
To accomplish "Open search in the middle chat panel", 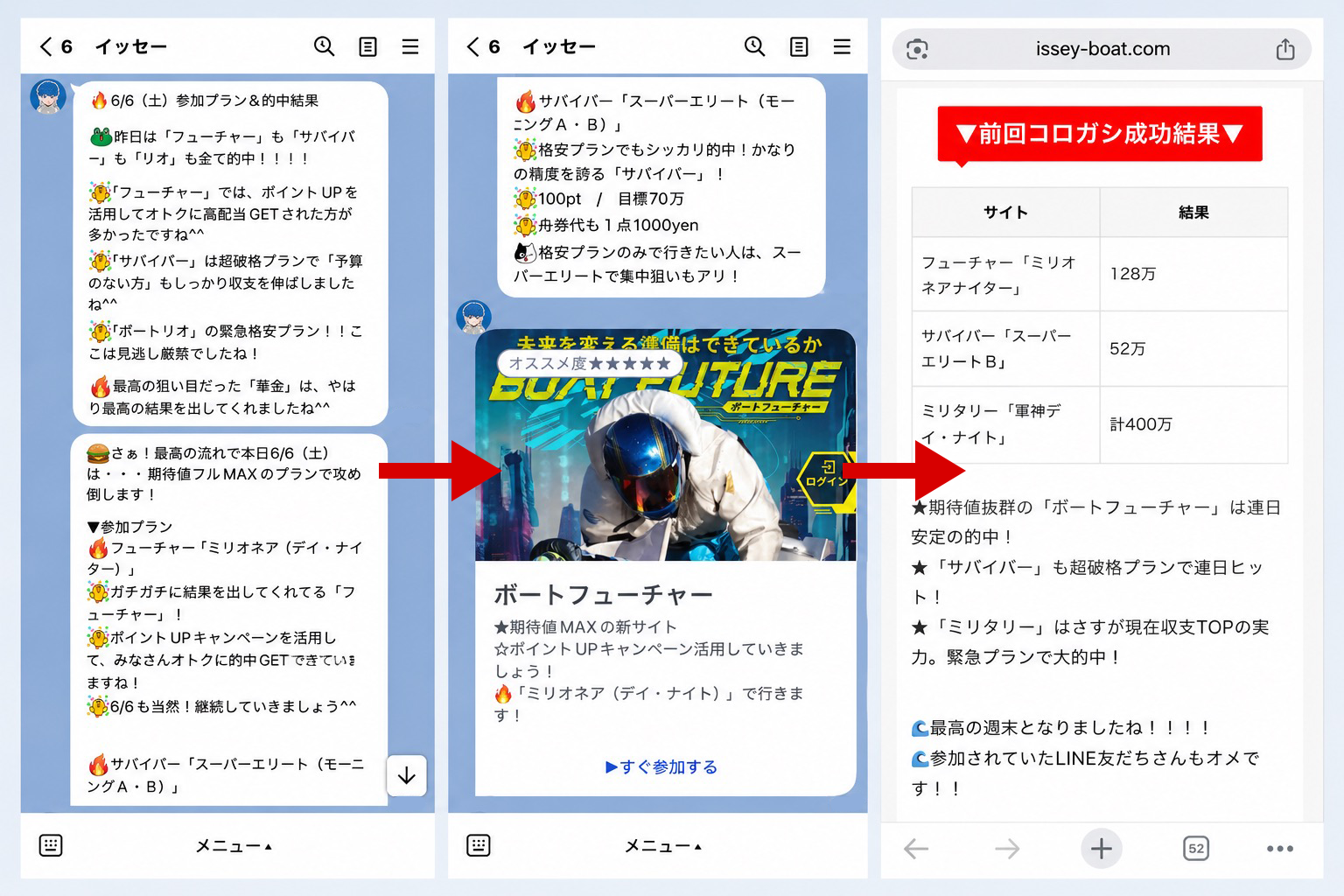I will pyautogui.click(x=754, y=46).
